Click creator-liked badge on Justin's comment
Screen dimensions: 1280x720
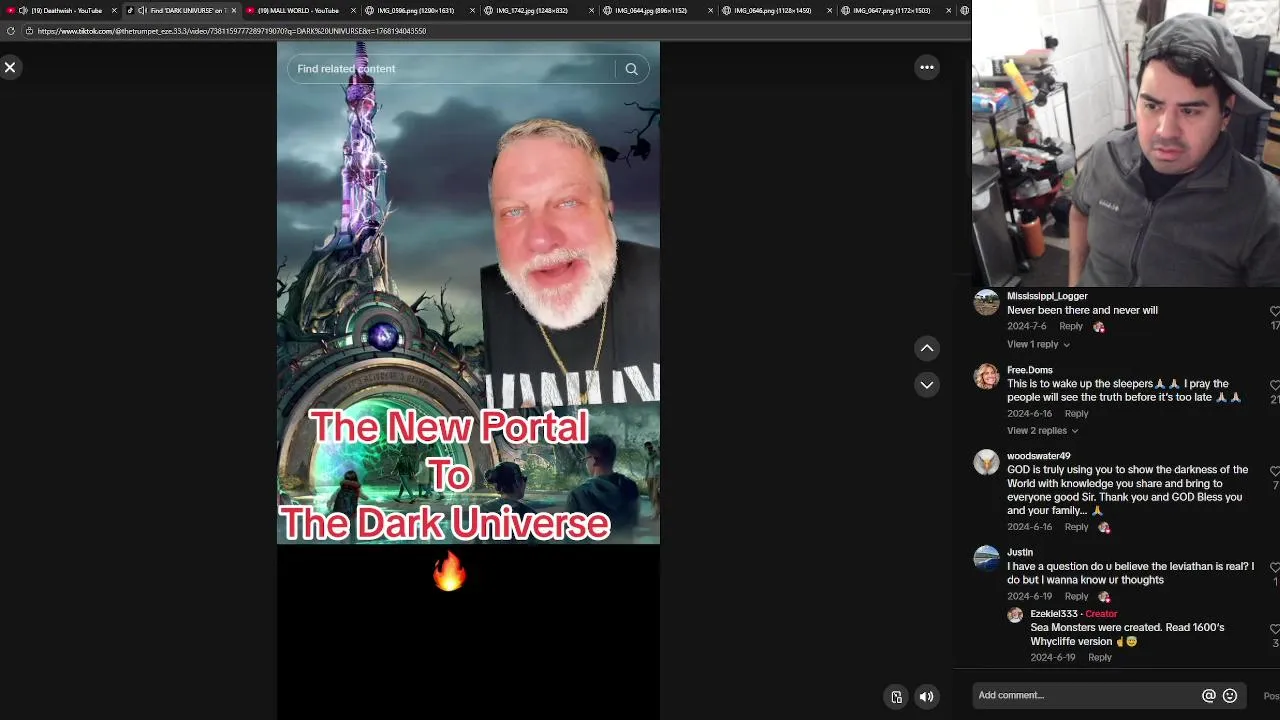point(1104,598)
